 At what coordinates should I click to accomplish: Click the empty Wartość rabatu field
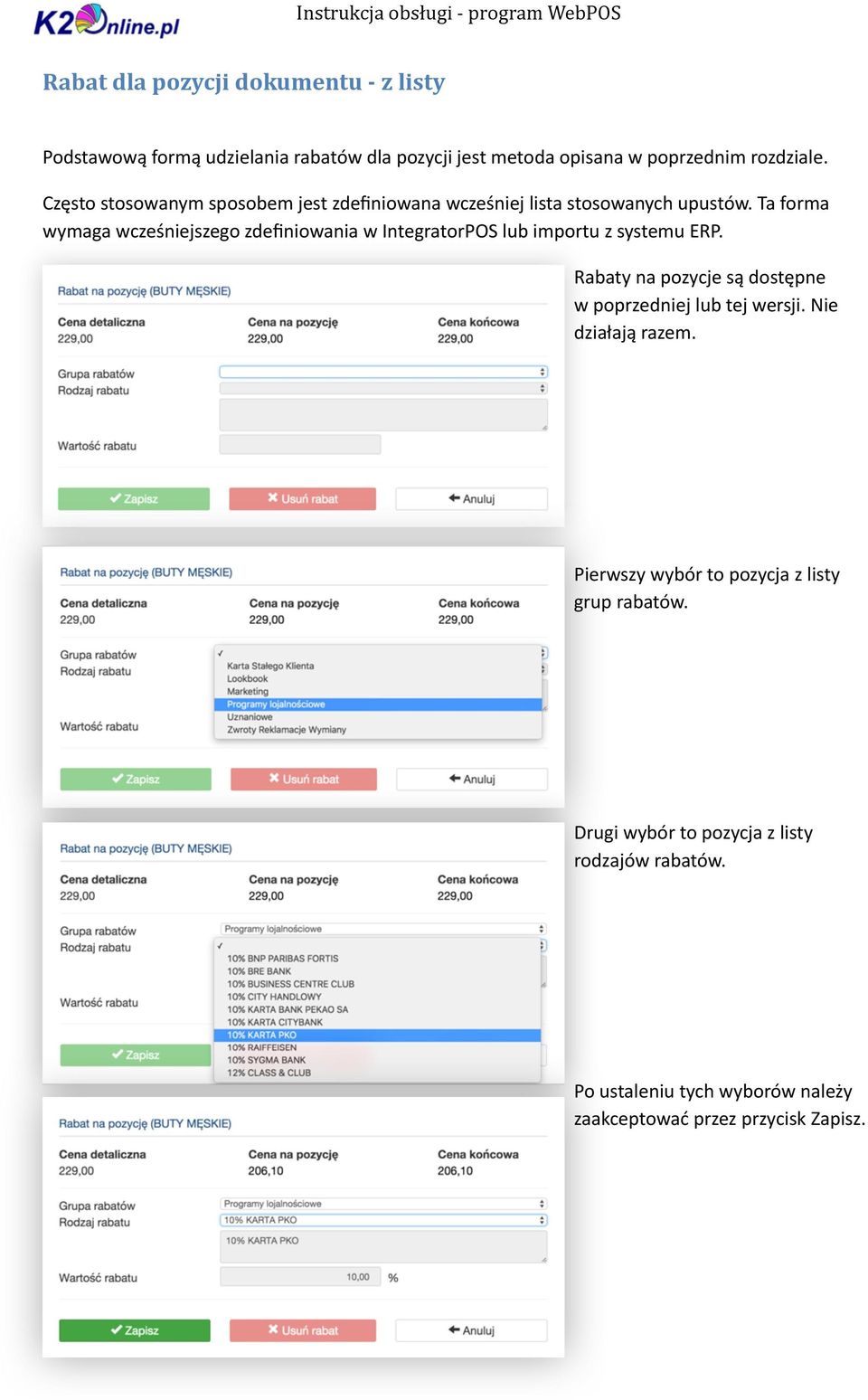pos(300,444)
